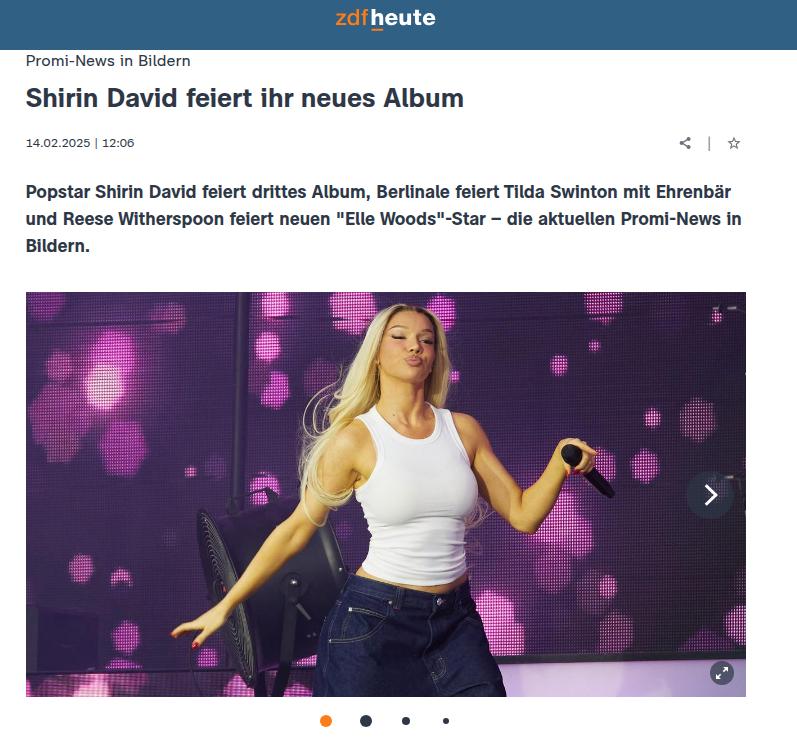
Task: Select the fourth smallest gallery dot
Action: pyautogui.click(x=446, y=721)
